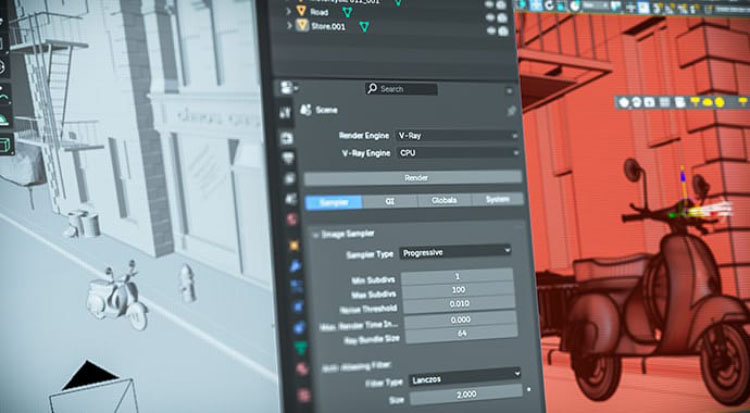Click the pin icon beside Scene
The width and height of the screenshot is (750, 413).
[x=512, y=111]
